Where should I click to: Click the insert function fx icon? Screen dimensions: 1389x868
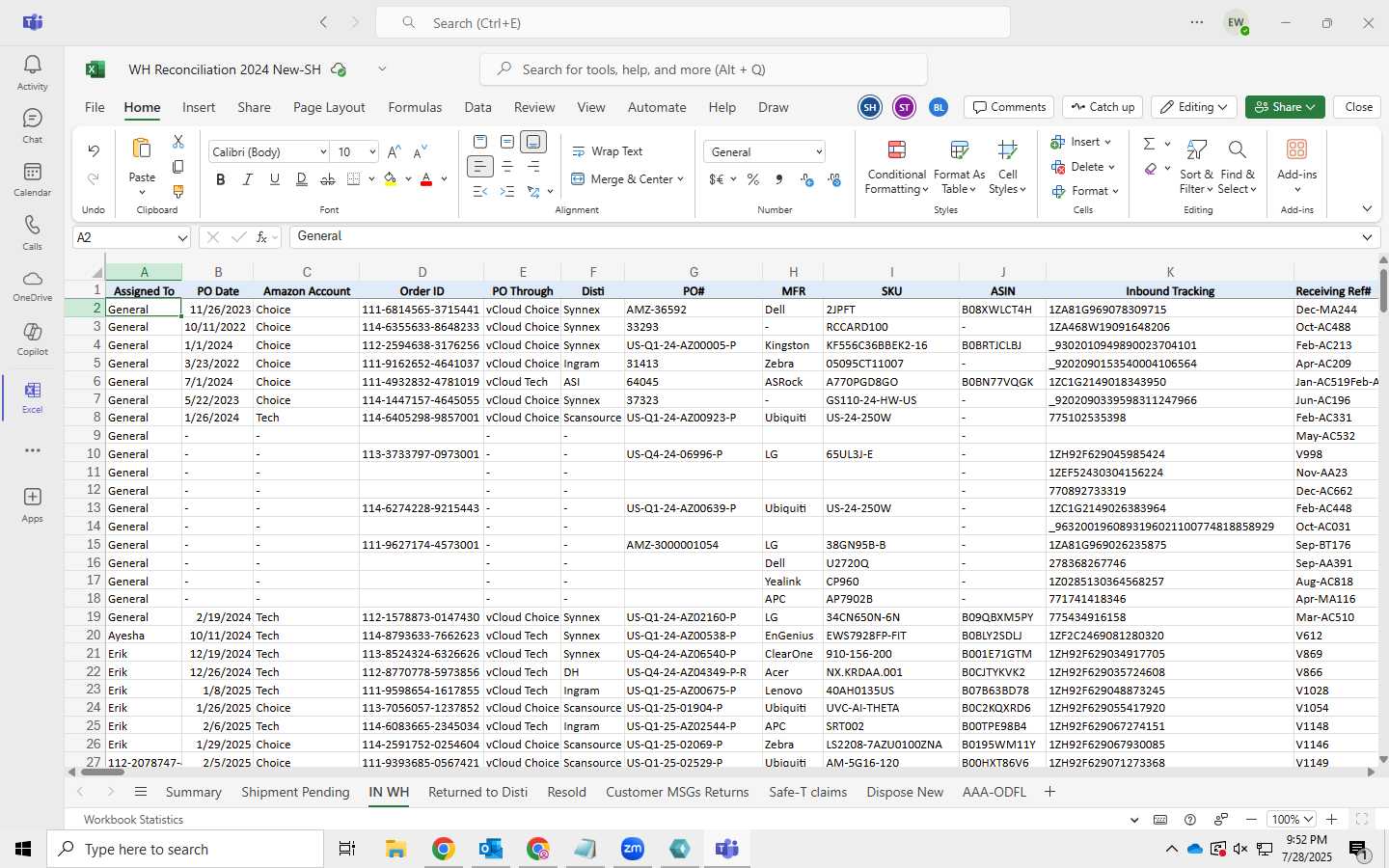tap(261, 237)
